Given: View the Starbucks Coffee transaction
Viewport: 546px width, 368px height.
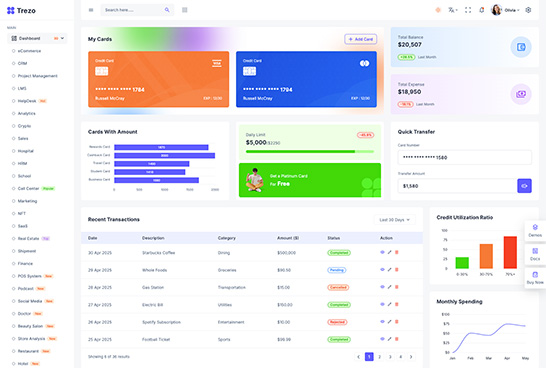Looking at the screenshot, I should click(382, 252).
